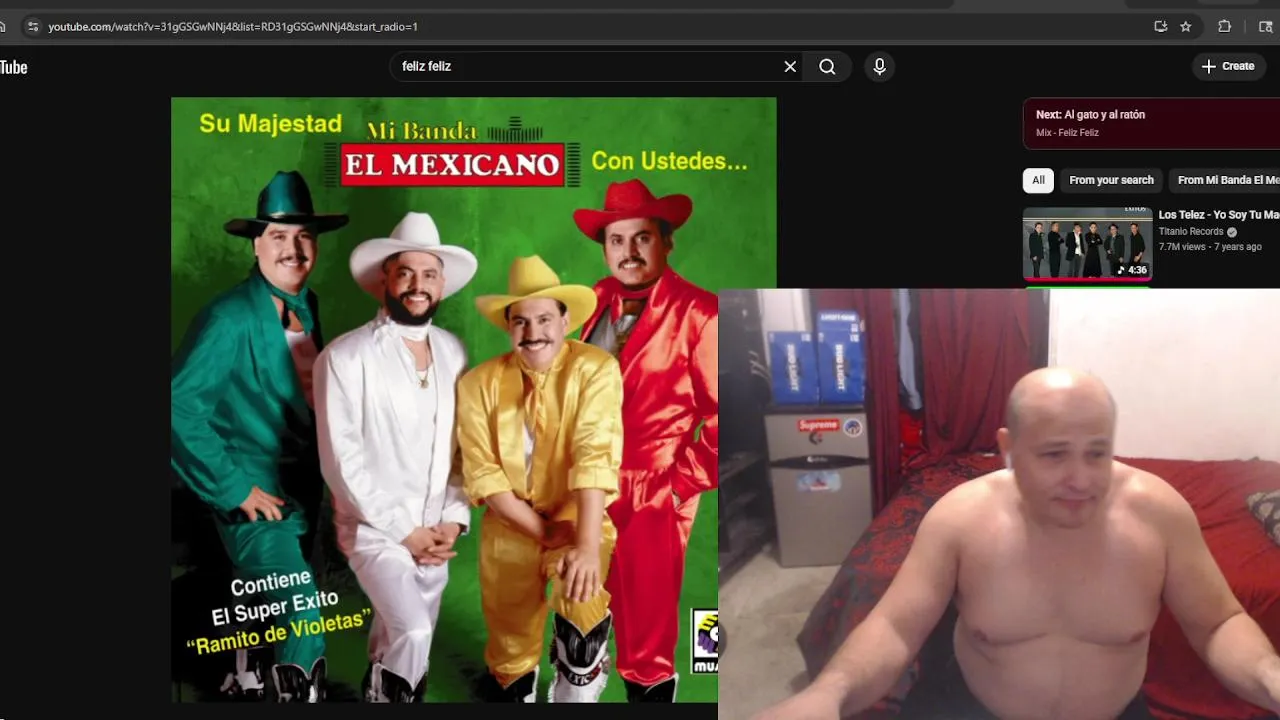Open the Los Telez - Yo Soy Tu Maestro title
The width and height of the screenshot is (1280, 720).
(1219, 215)
